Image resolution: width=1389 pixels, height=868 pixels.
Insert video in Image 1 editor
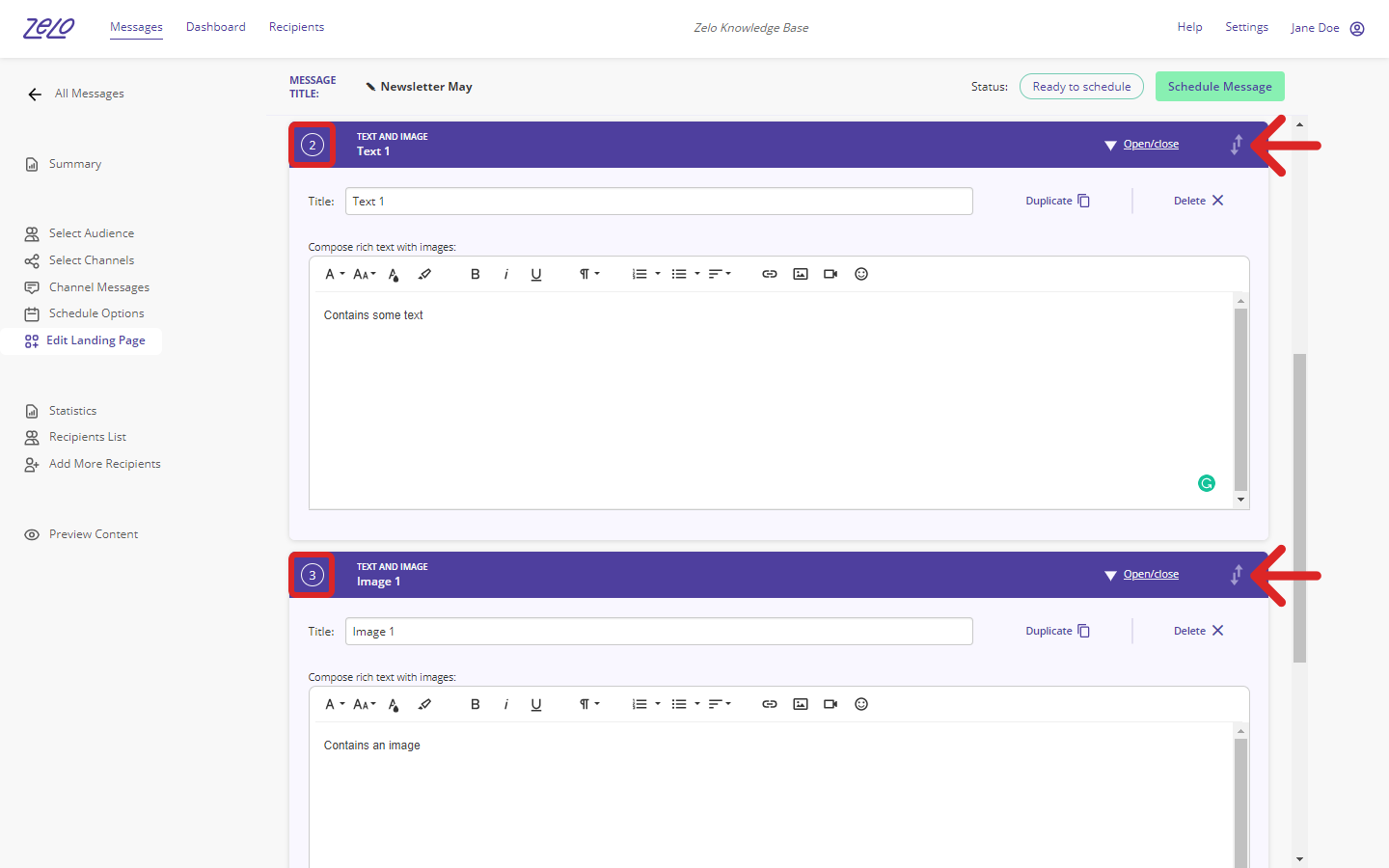point(831,704)
